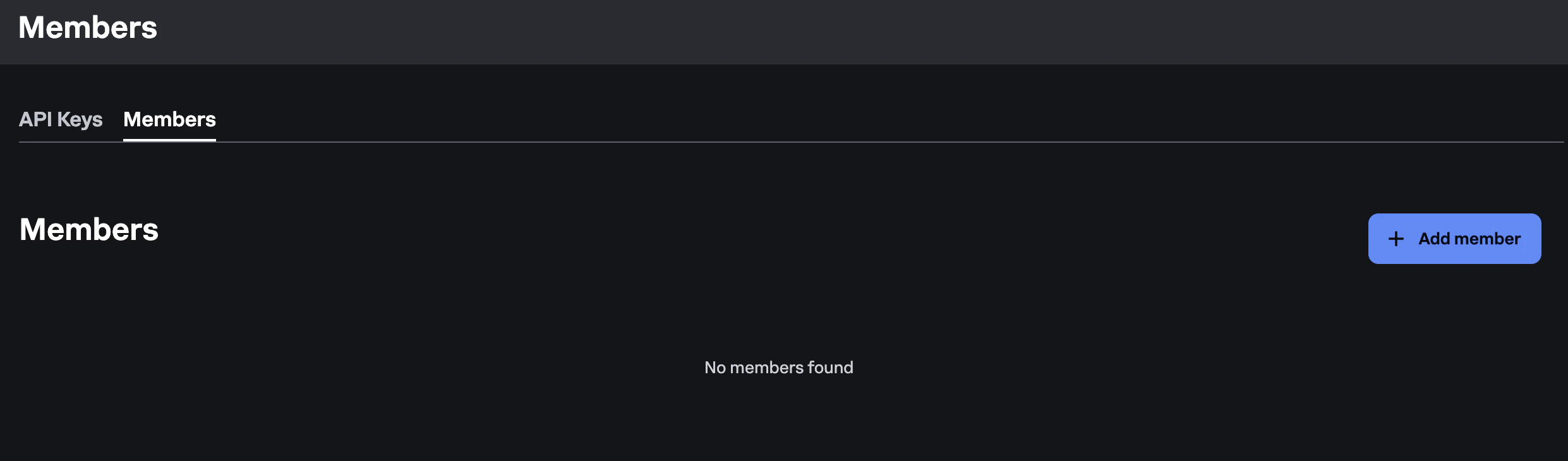Click the plus symbol inside the blue button
1568x461 pixels.
1395,239
